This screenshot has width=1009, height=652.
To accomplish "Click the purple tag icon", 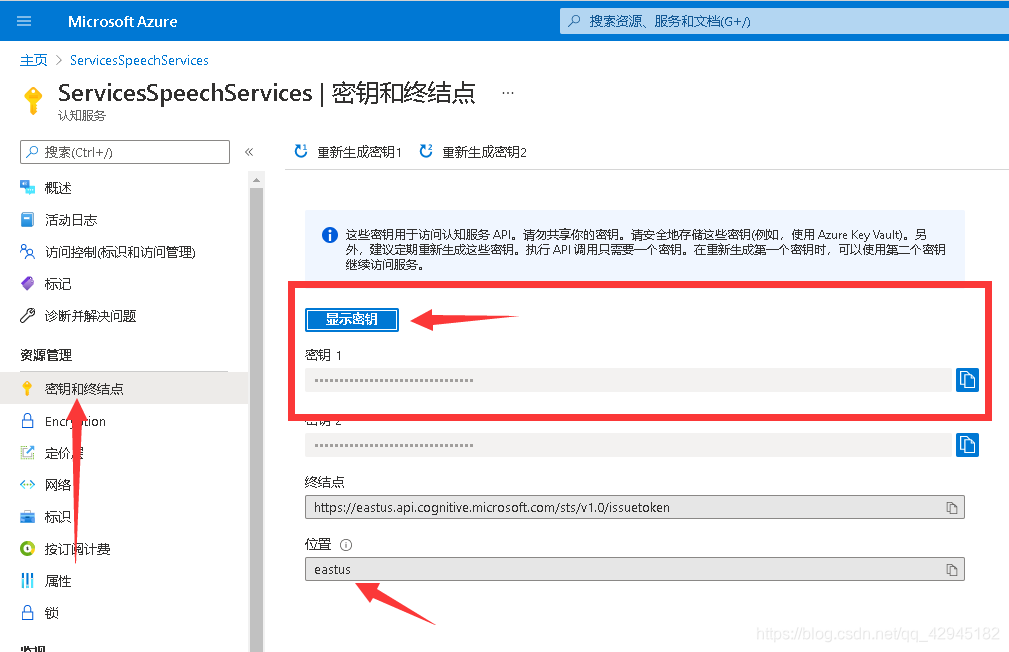I will coord(27,283).
